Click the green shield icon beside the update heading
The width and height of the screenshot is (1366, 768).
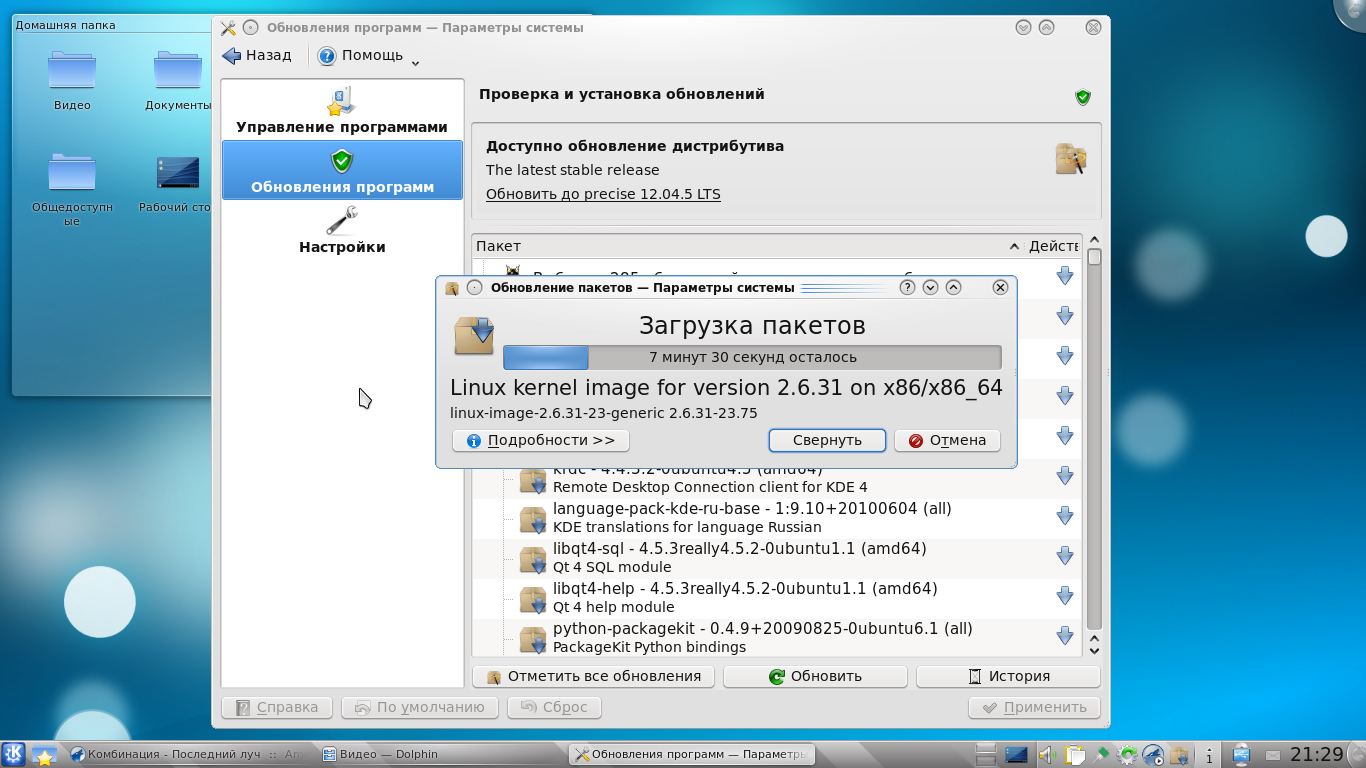(x=1082, y=97)
